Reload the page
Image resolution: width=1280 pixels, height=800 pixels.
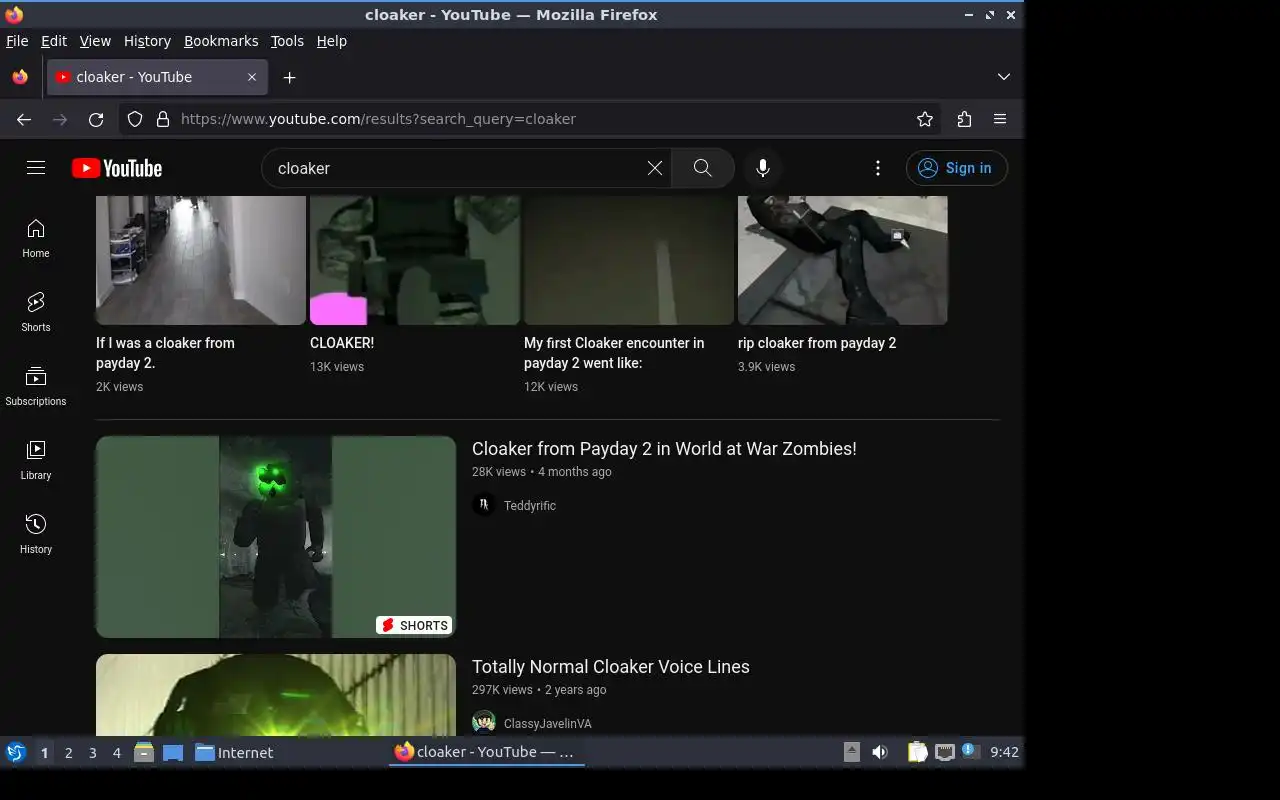[x=96, y=119]
